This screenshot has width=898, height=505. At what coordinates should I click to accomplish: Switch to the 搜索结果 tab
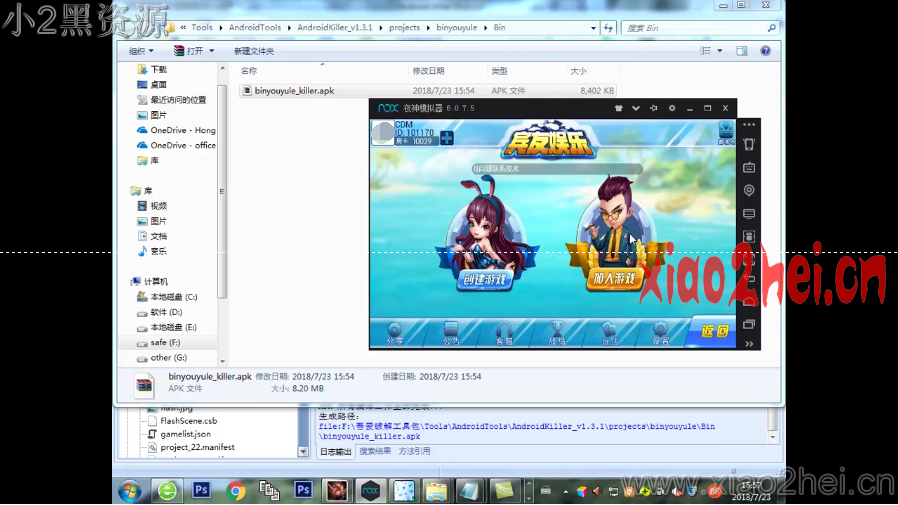point(375,451)
